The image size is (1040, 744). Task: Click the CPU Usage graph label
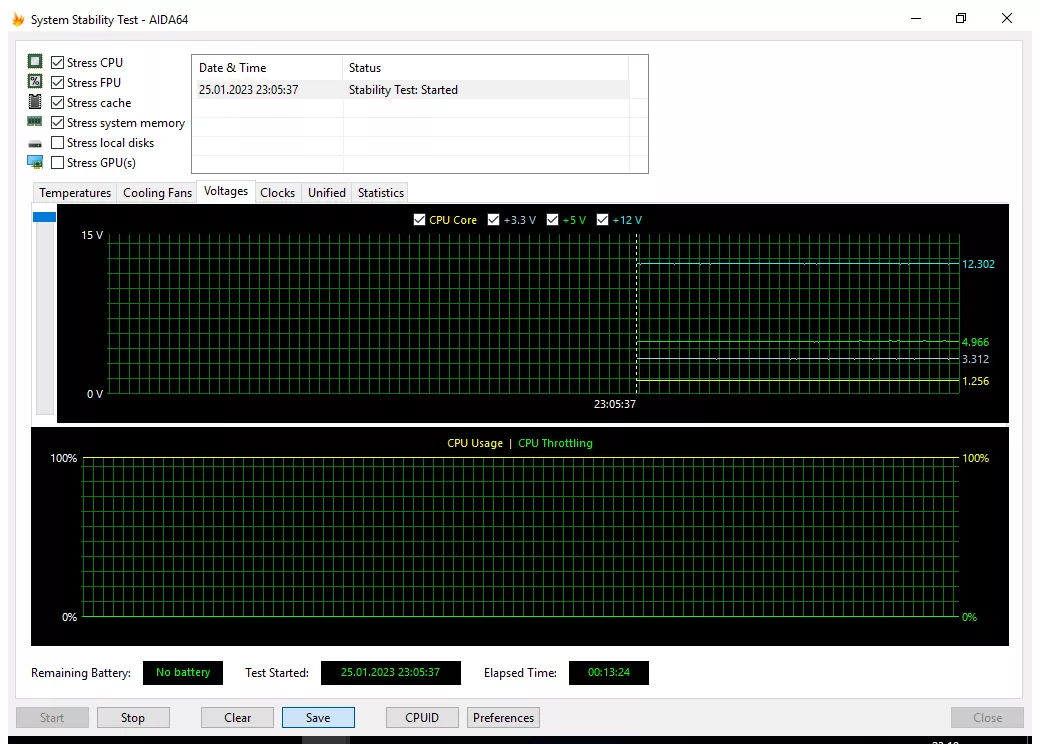pos(475,443)
